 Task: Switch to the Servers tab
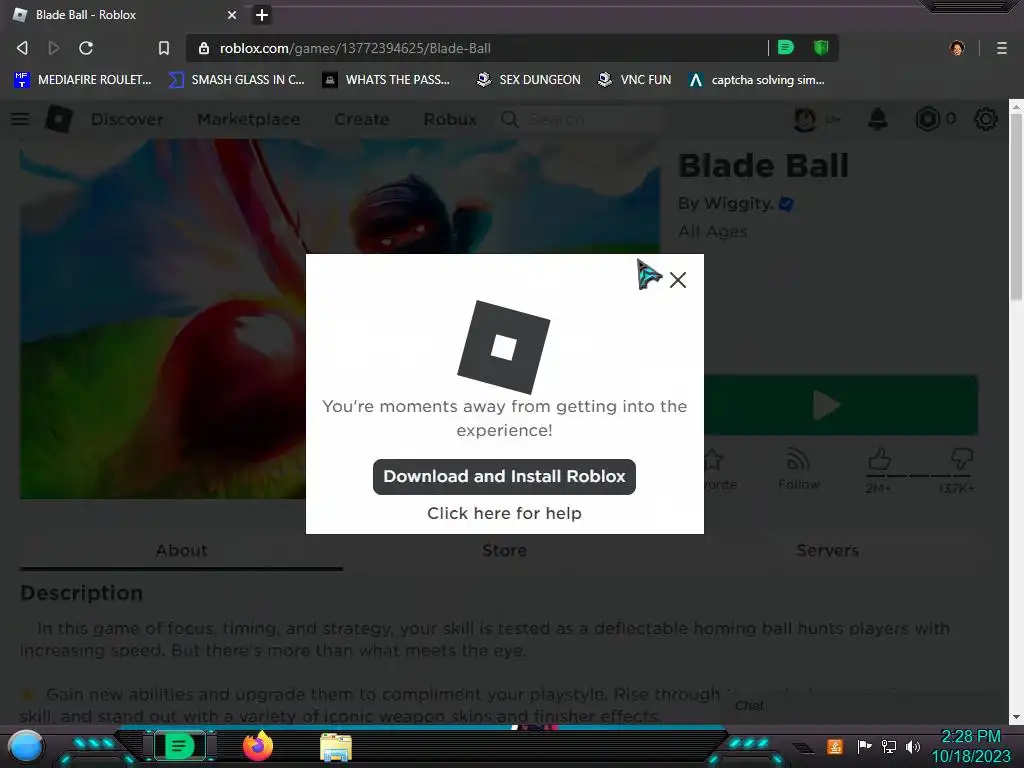pos(827,551)
